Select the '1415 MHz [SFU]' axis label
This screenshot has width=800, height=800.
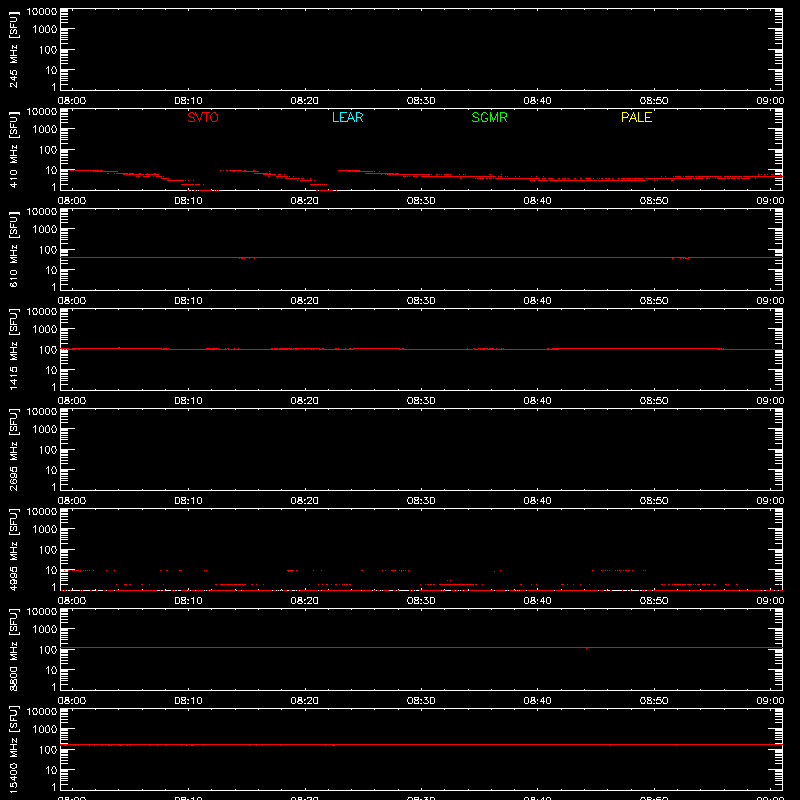click(x=13, y=349)
